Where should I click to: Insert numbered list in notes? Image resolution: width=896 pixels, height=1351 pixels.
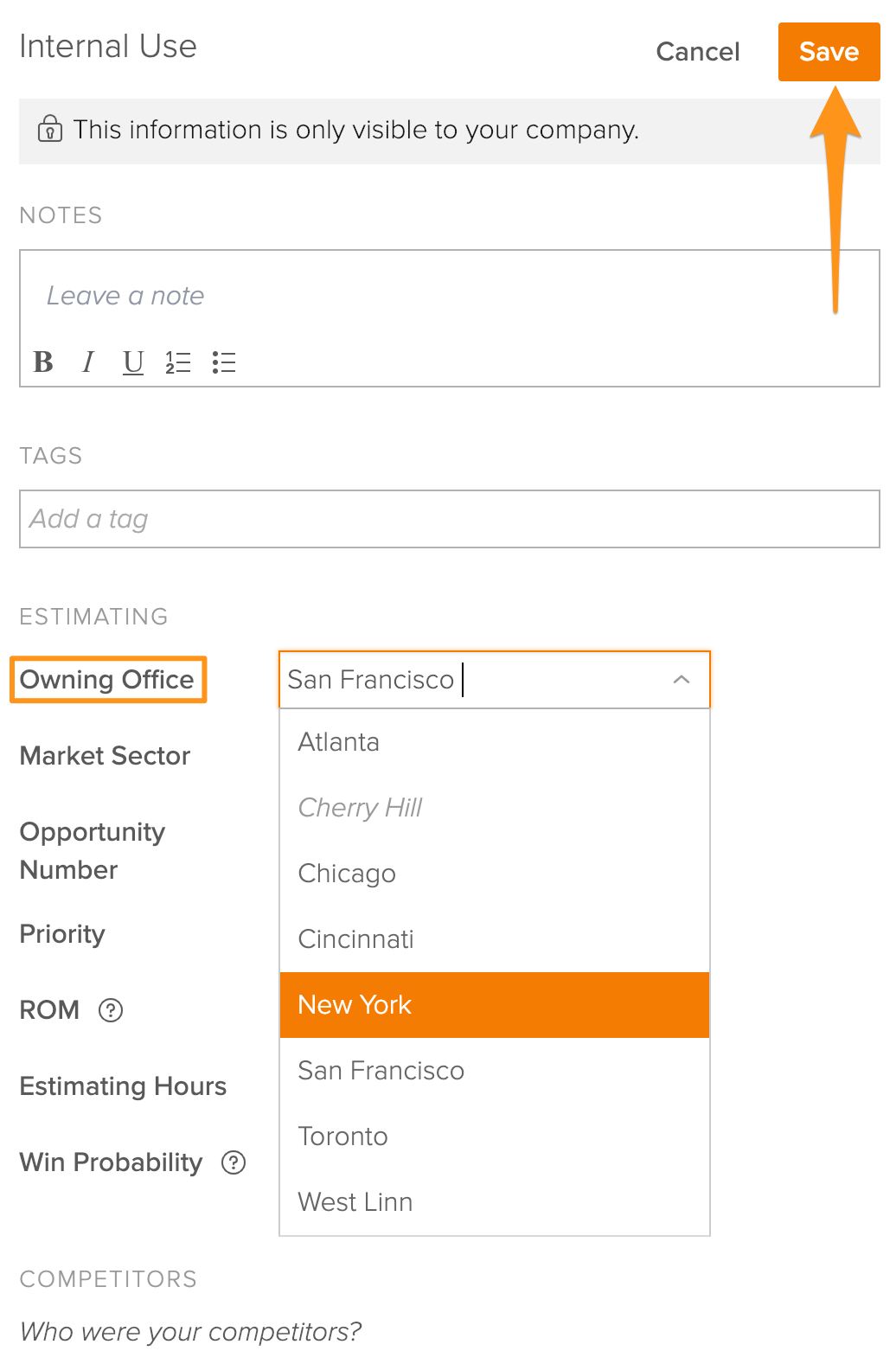pos(178,362)
